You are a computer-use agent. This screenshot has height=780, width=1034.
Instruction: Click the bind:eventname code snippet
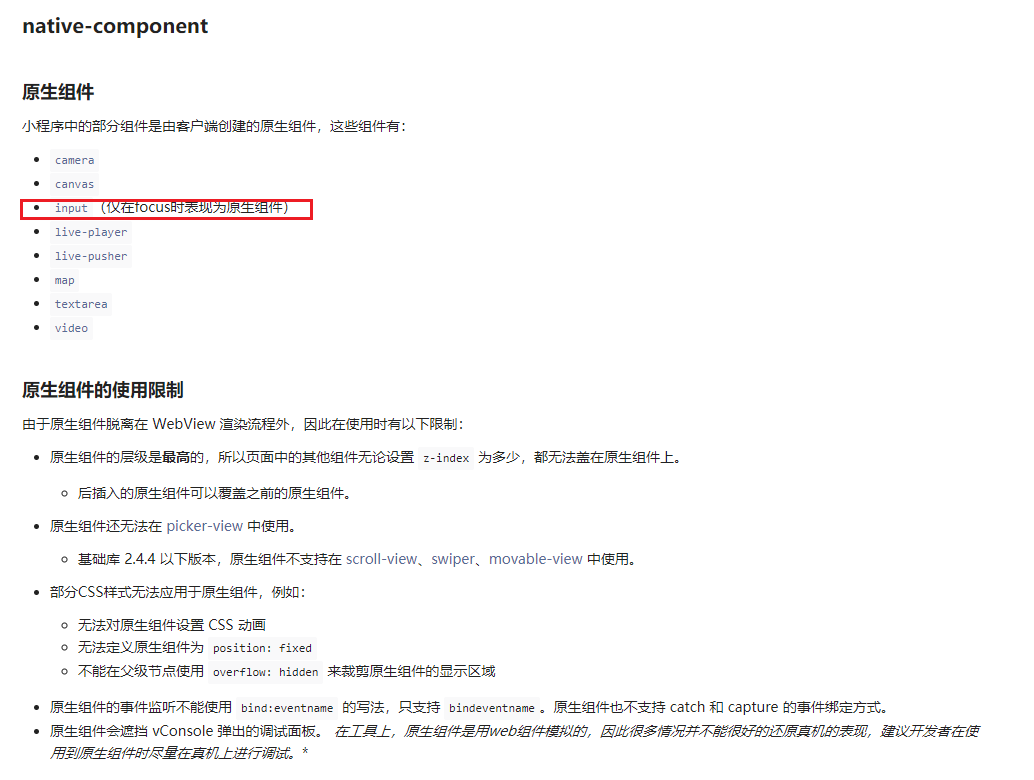click(x=287, y=708)
